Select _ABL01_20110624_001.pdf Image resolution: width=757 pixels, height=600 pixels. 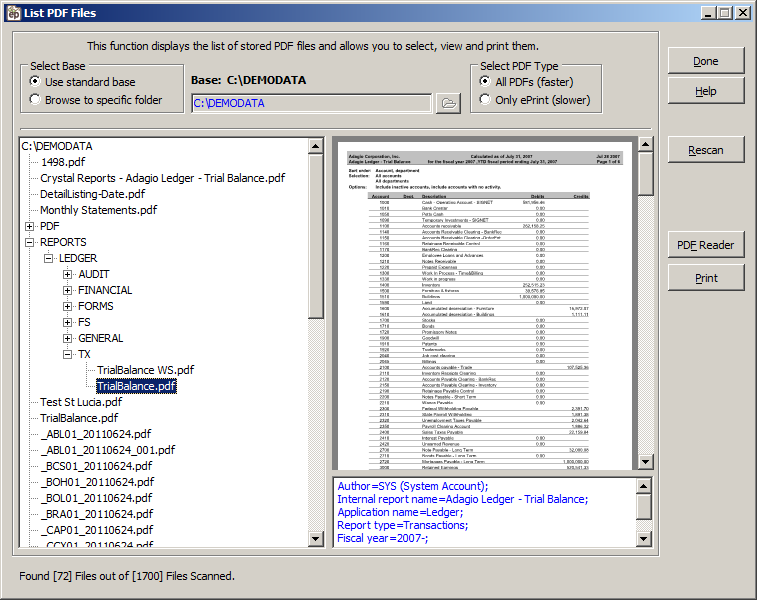(108, 450)
